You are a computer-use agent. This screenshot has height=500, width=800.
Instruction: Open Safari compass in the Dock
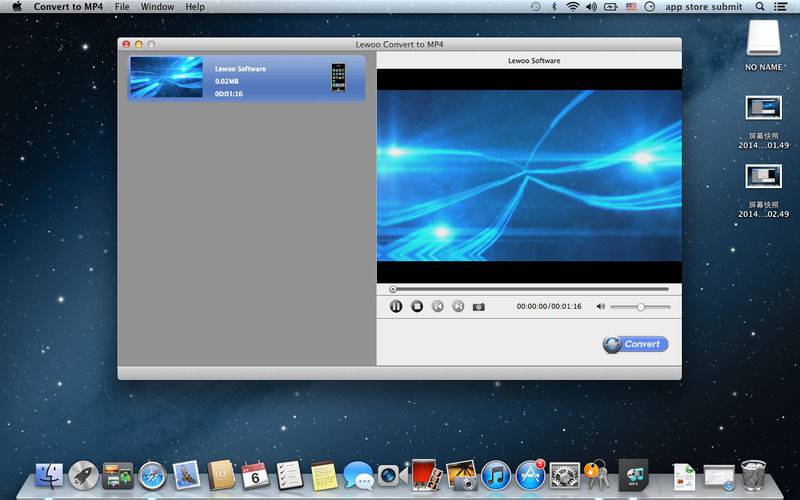click(153, 476)
